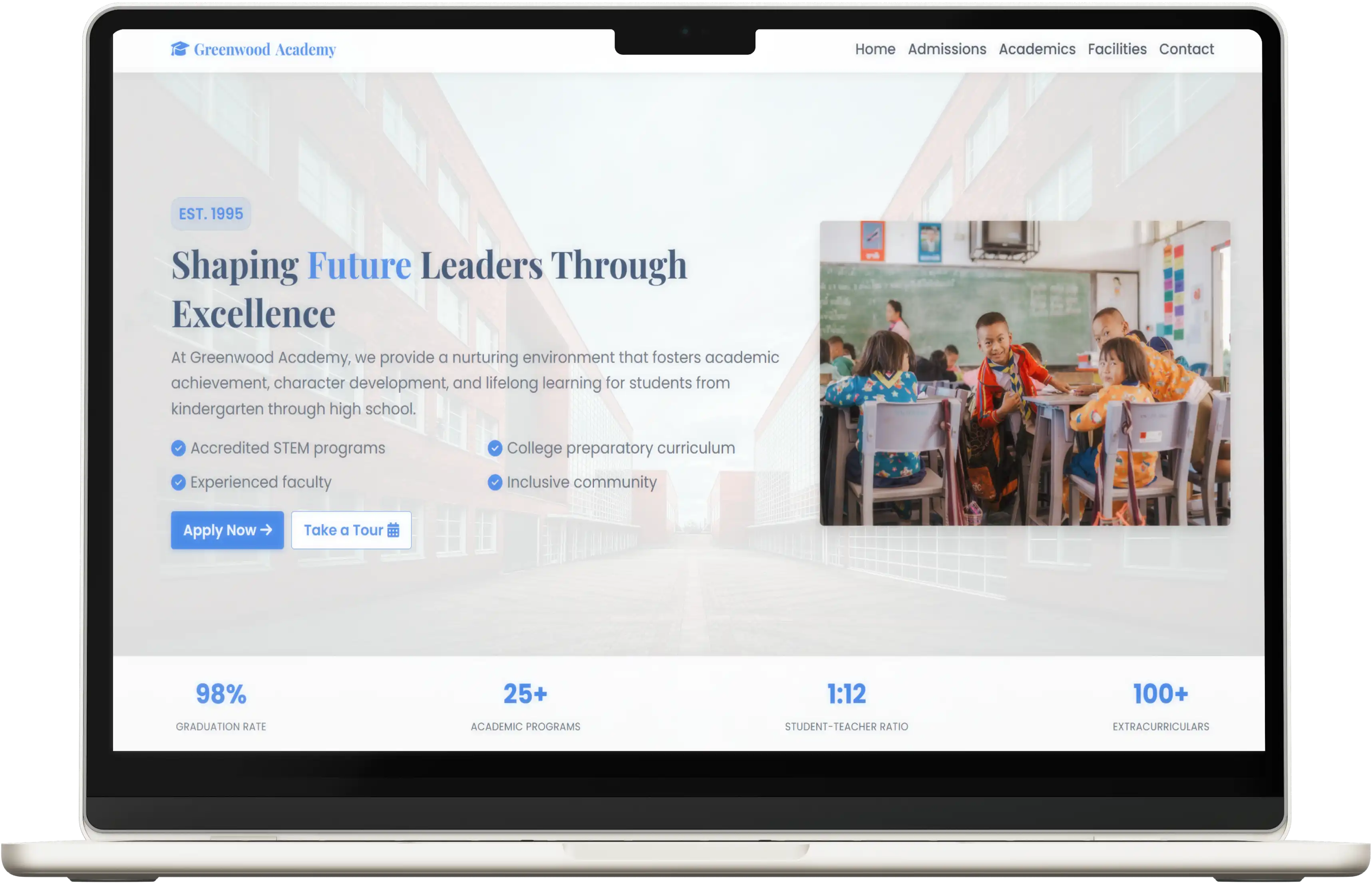
Task: Click the 1:12 student-teacher ratio stat
Action: 846,694
